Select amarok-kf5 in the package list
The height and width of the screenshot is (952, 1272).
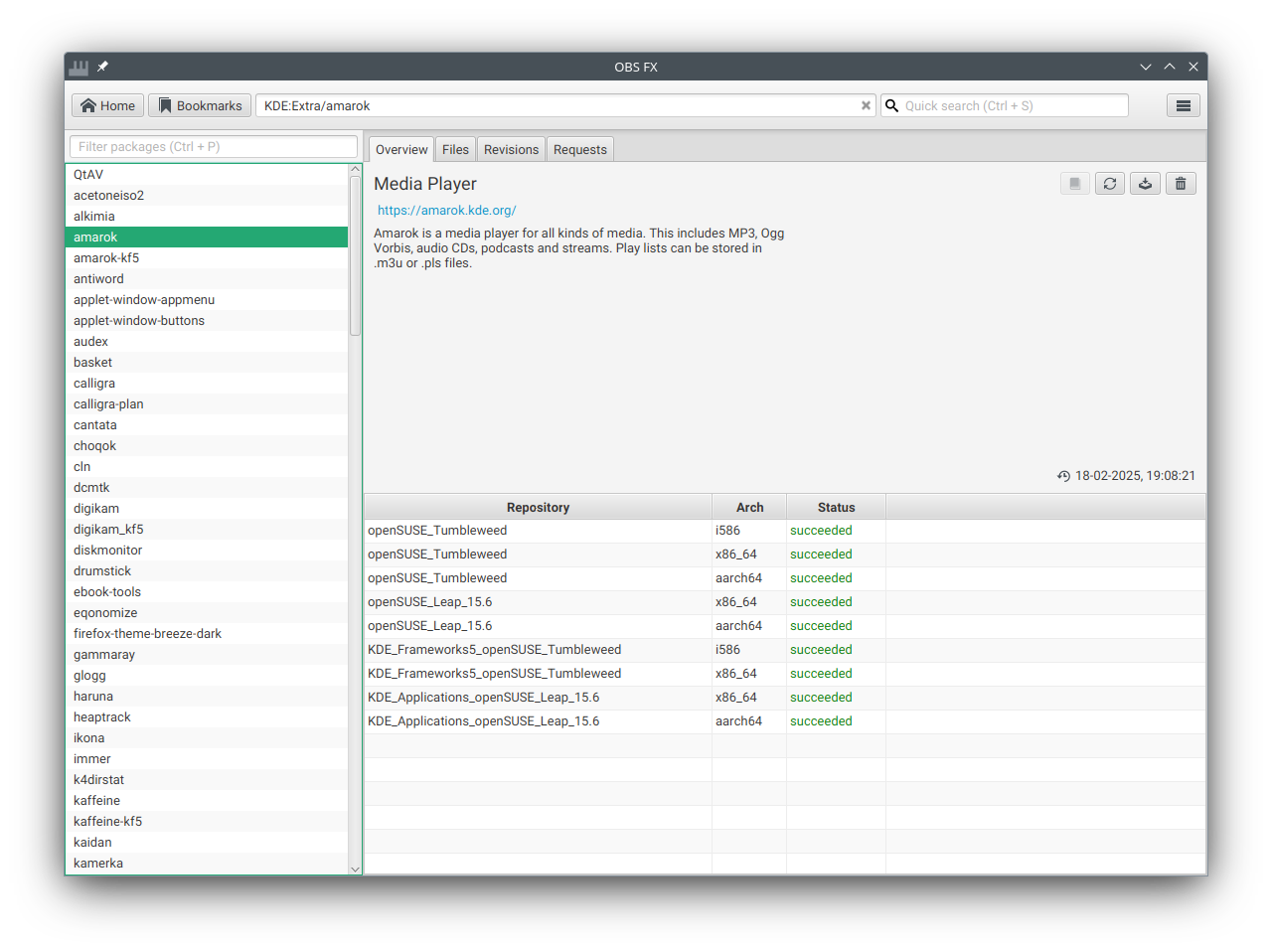point(207,258)
